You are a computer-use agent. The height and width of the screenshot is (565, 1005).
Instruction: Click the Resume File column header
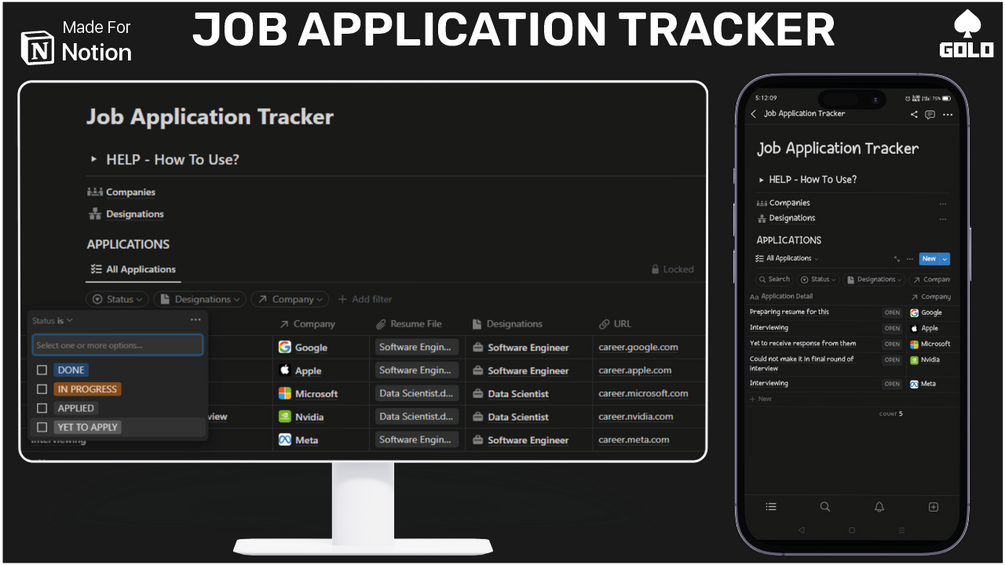pyautogui.click(x=409, y=324)
